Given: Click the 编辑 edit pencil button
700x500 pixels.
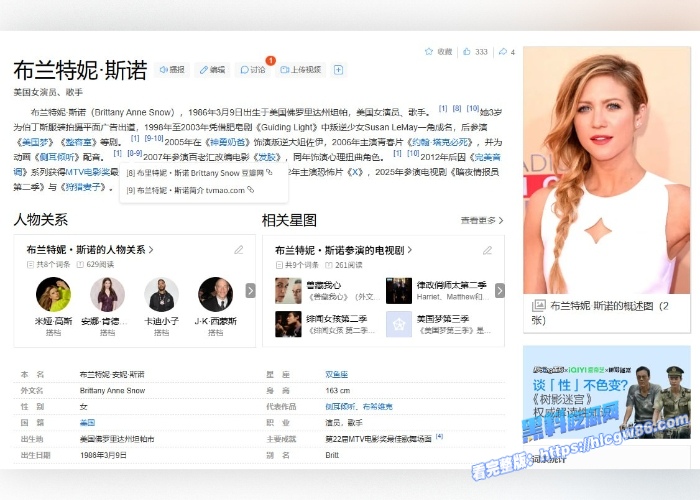Looking at the screenshot, I should point(212,70).
